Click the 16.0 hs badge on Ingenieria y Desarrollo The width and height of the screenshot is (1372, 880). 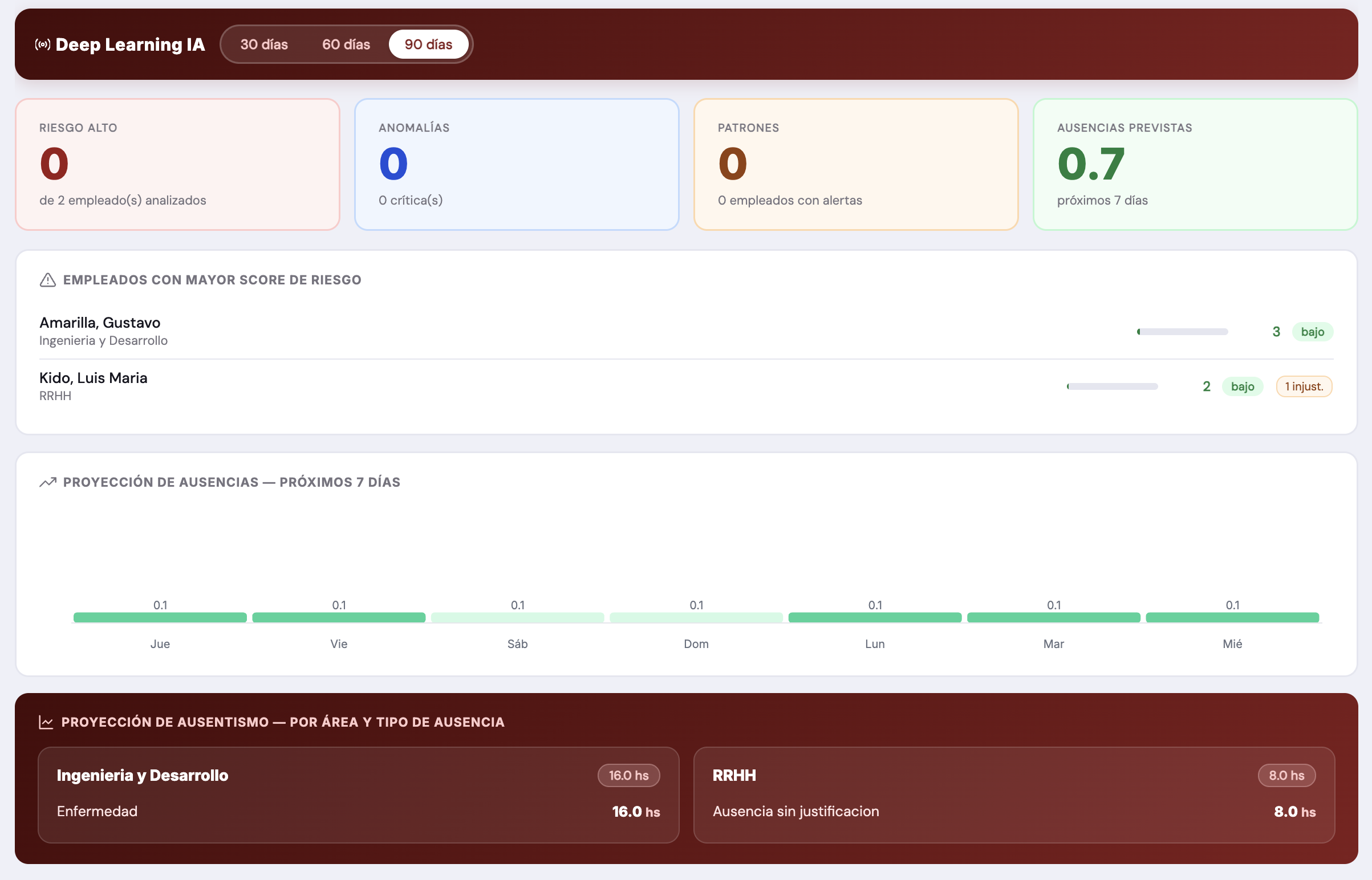pos(629,776)
